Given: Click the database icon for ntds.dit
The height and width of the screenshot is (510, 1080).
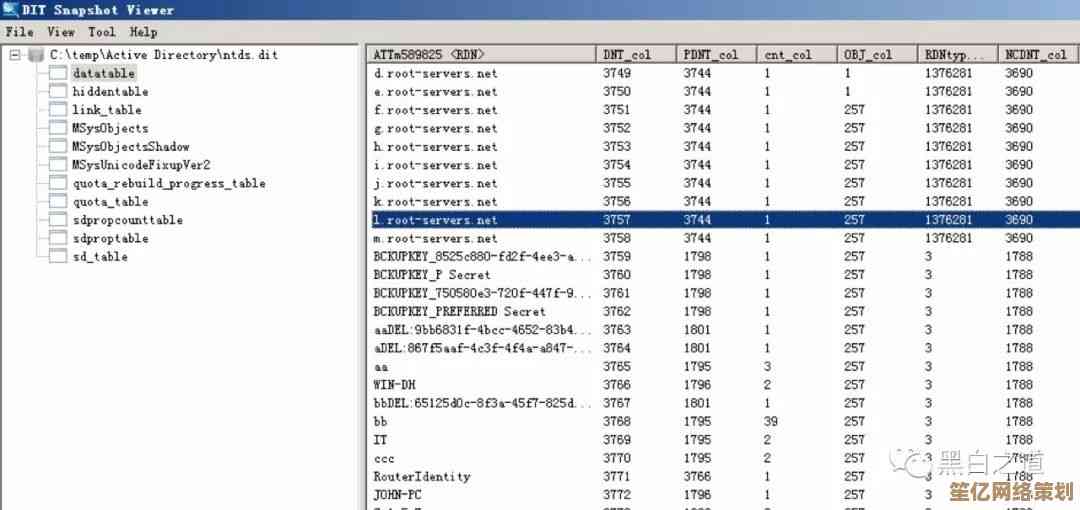Looking at the screenshot, I should (x=36, y=55).
